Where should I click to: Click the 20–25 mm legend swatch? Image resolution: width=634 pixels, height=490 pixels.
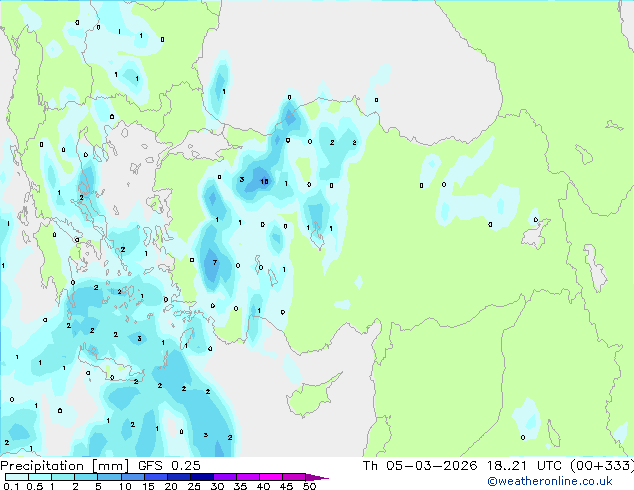click(x=178, y=477)
